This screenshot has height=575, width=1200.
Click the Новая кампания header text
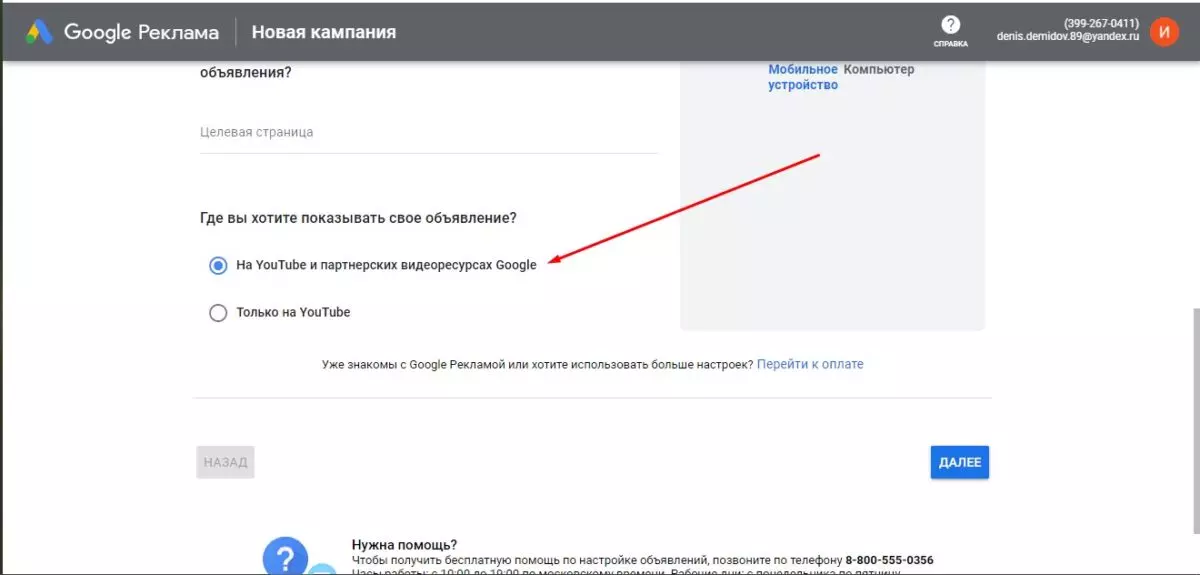click(x=324, y=32)
